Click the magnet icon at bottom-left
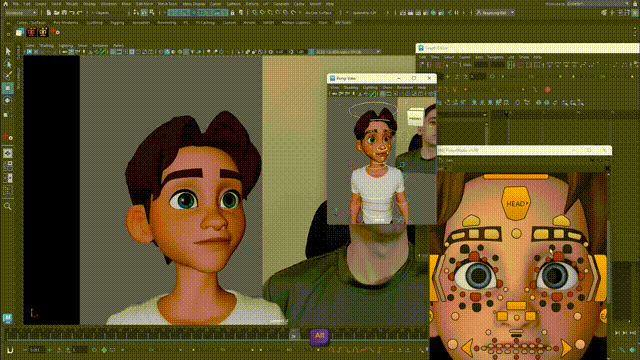The image size is (640, 360). [10, 350]
